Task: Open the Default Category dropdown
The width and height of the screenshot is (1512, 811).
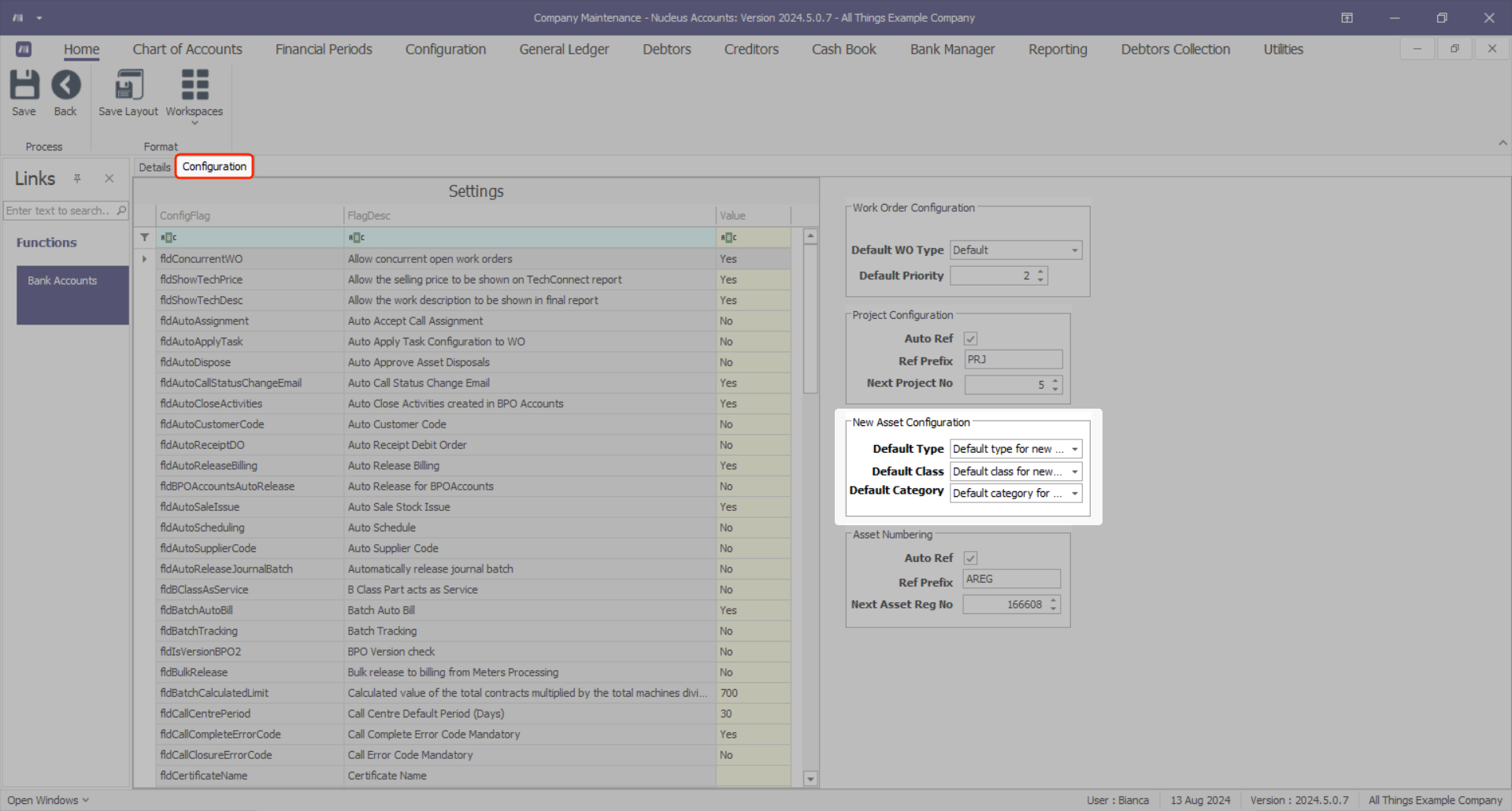Action: click(x=1074, y=494)
